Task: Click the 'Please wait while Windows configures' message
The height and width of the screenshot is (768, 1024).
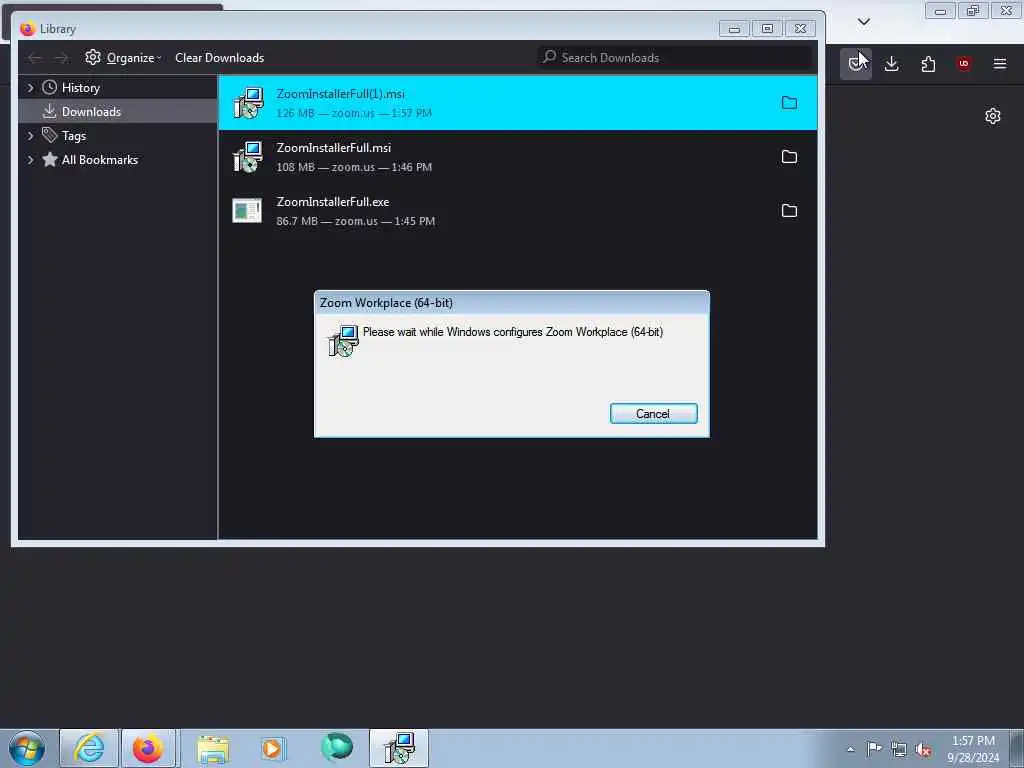Action: [513, 332]
